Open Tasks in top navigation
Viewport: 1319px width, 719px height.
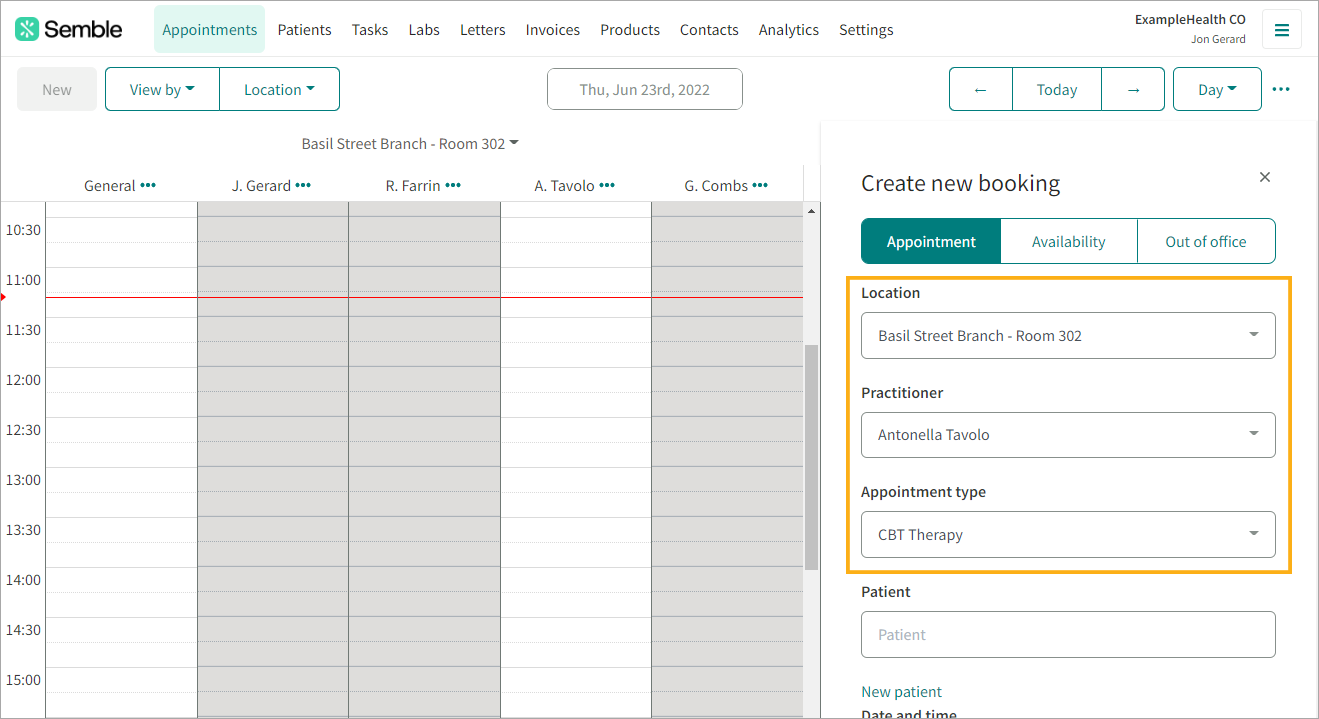click(x=370, y=29)
